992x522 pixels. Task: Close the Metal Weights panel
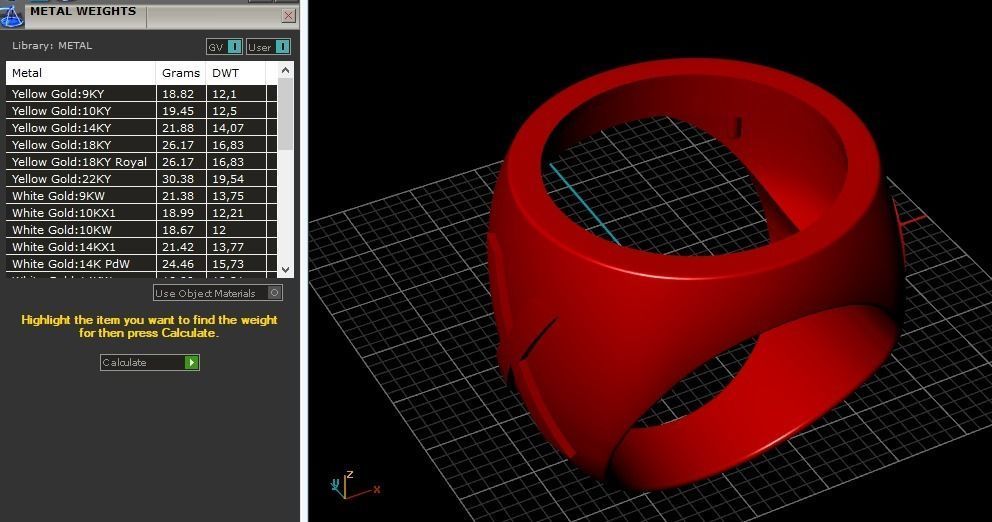point(288,16)
